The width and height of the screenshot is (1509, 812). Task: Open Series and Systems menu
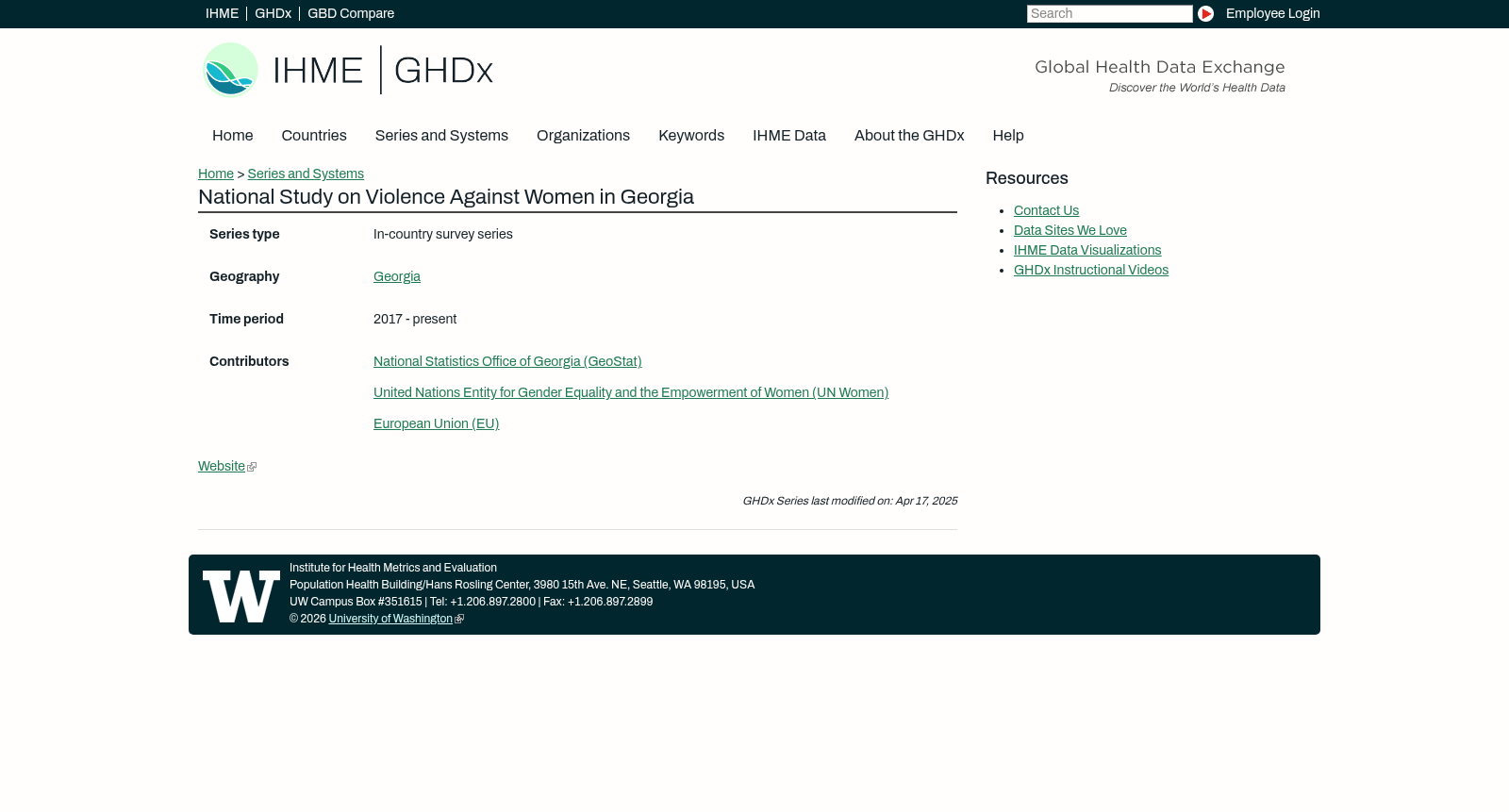coord(441,136)
